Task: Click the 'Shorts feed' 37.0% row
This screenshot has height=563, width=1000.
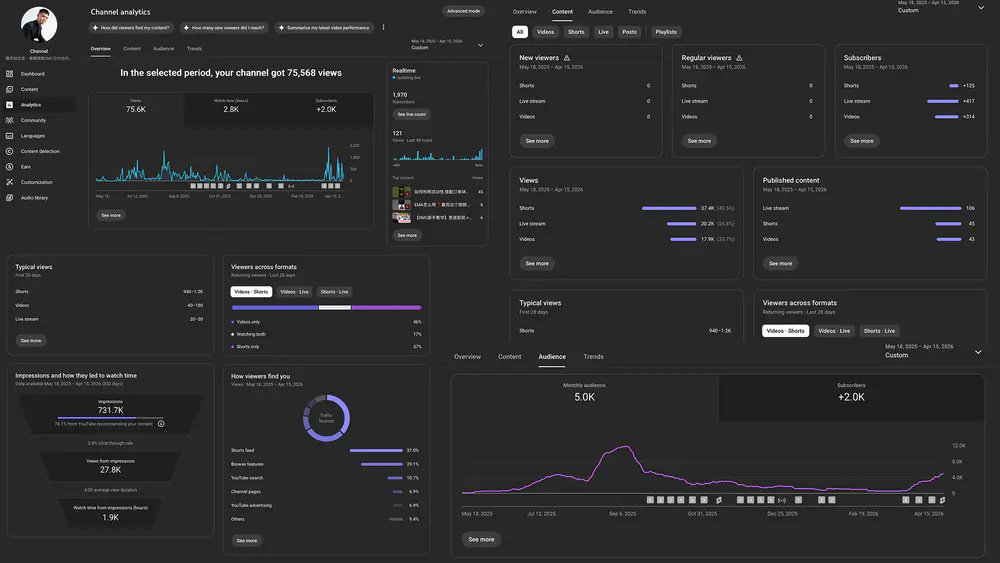Action: tap(325, 450)
